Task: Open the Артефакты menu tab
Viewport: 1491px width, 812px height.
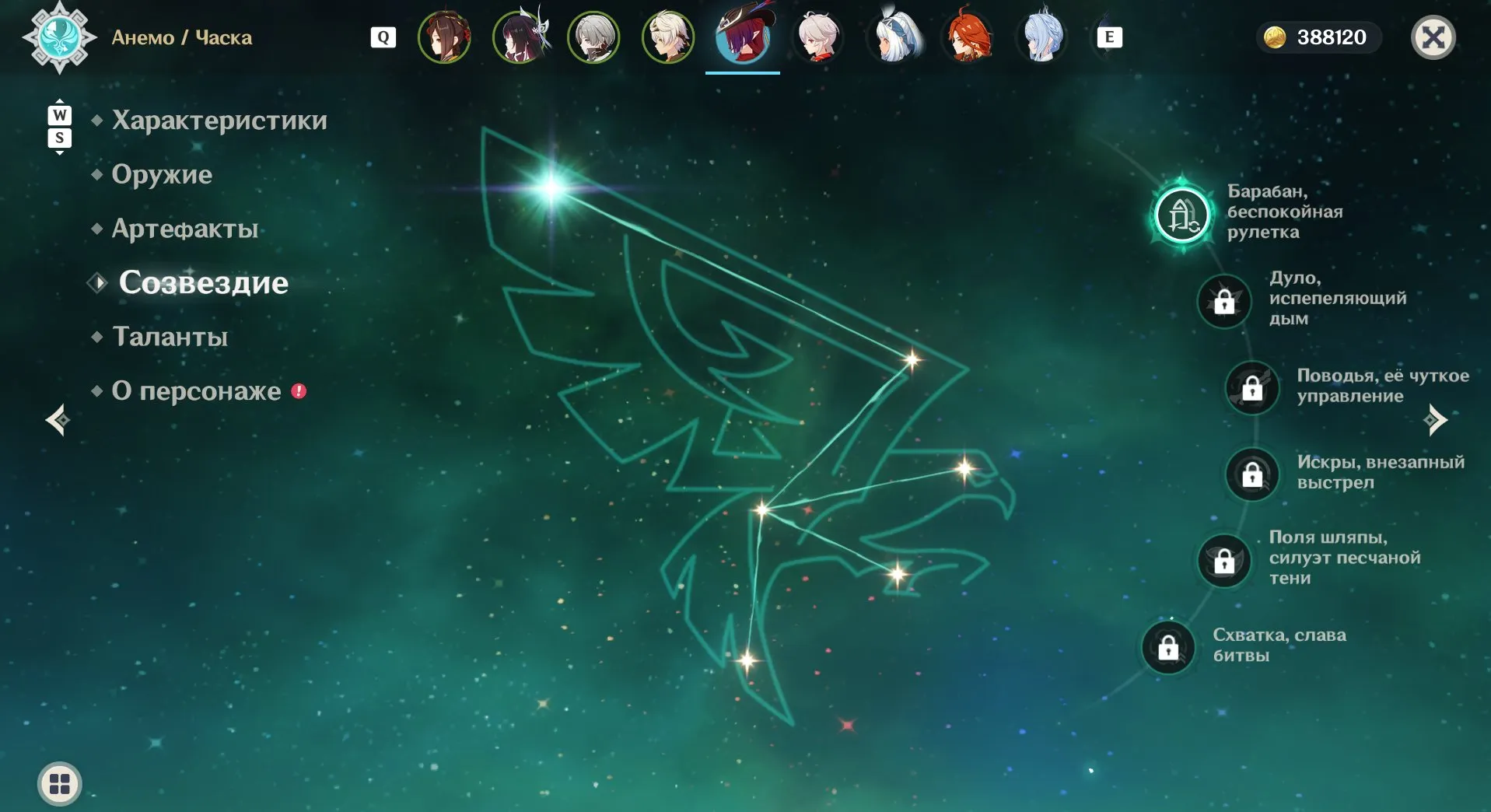Action: pyautogui.click(x=185, y=229)
